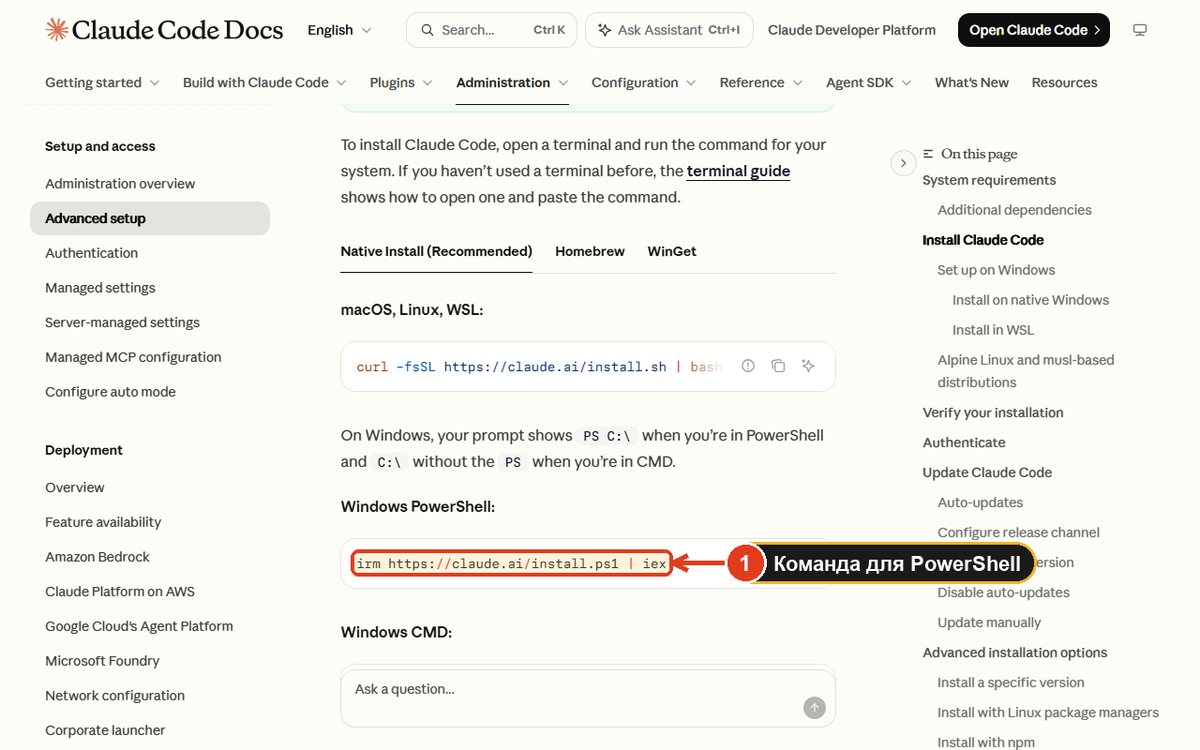Jump to Install with Linux package managers

[1048, 712]
